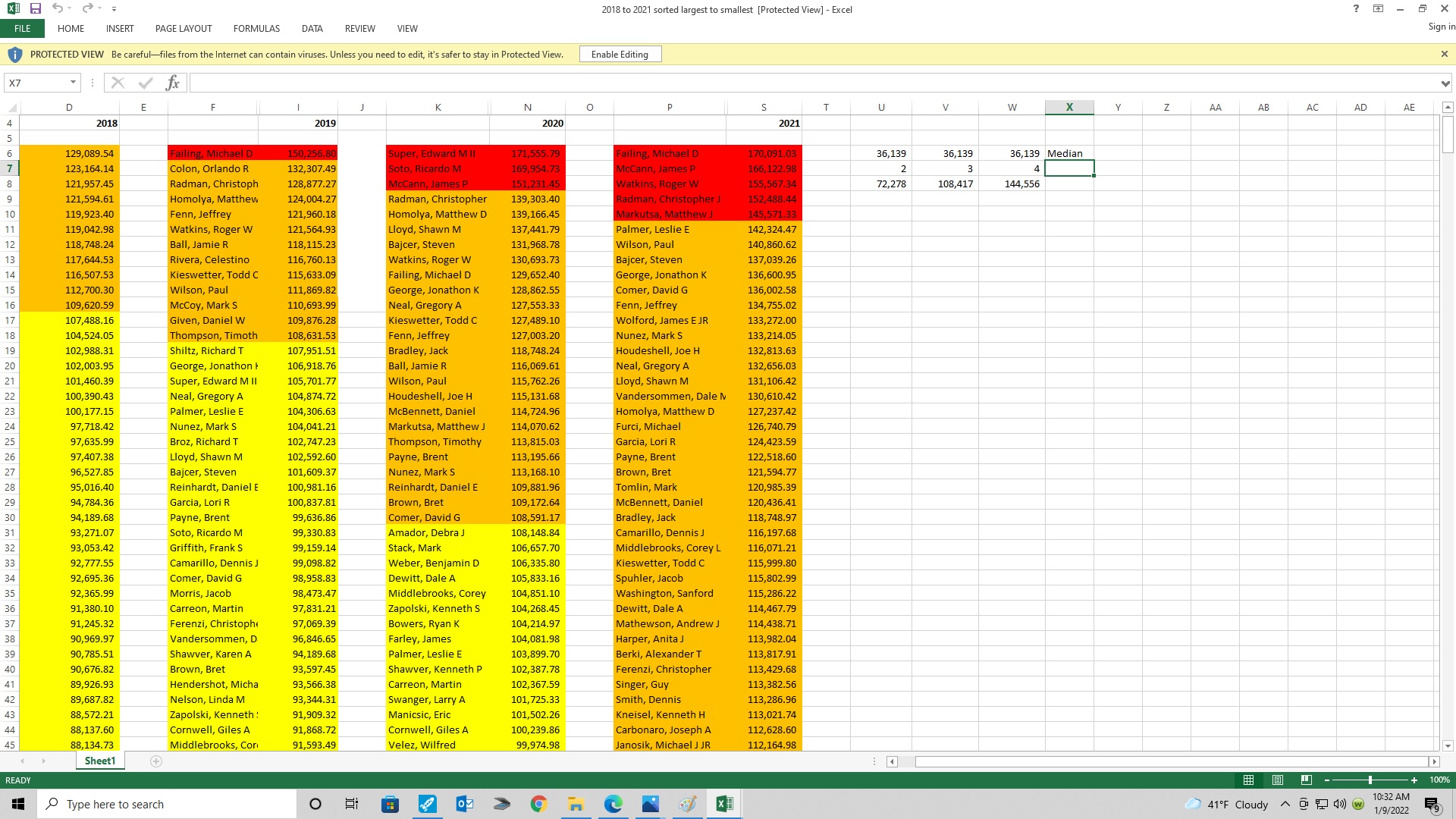
Task: Click Sign in link
Action: tap(1441, 27)
